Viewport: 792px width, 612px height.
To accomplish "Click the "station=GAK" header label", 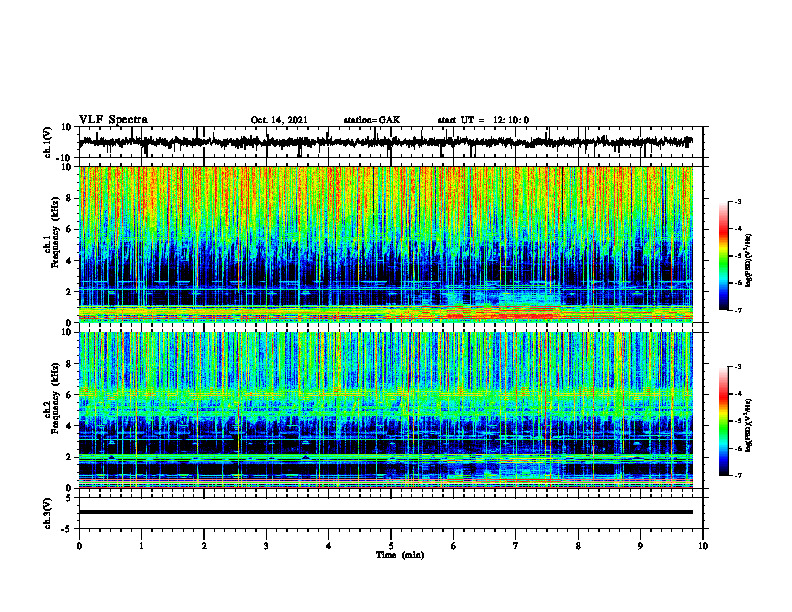I will pos(372,120).
